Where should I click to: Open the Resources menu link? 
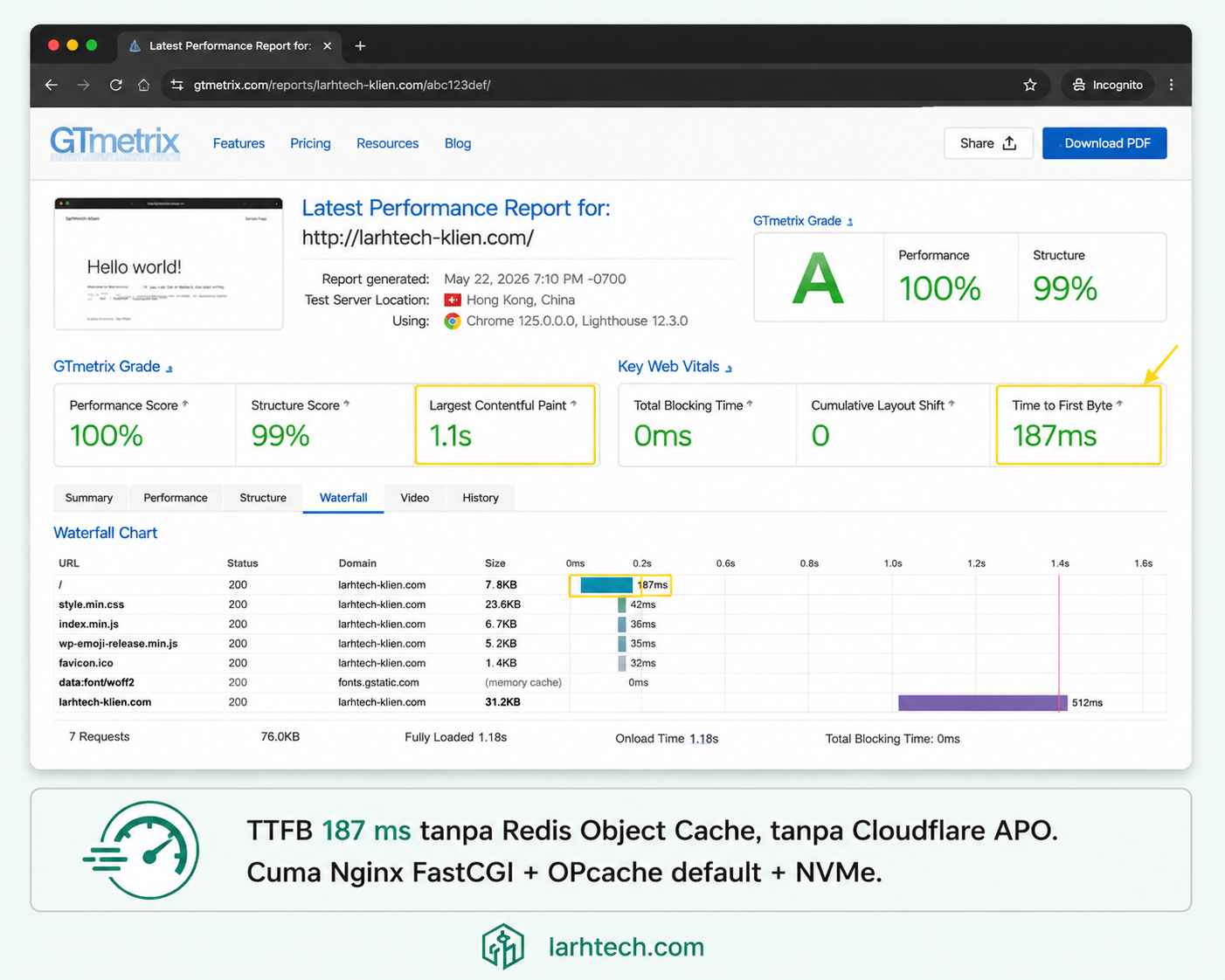(387, 143)
